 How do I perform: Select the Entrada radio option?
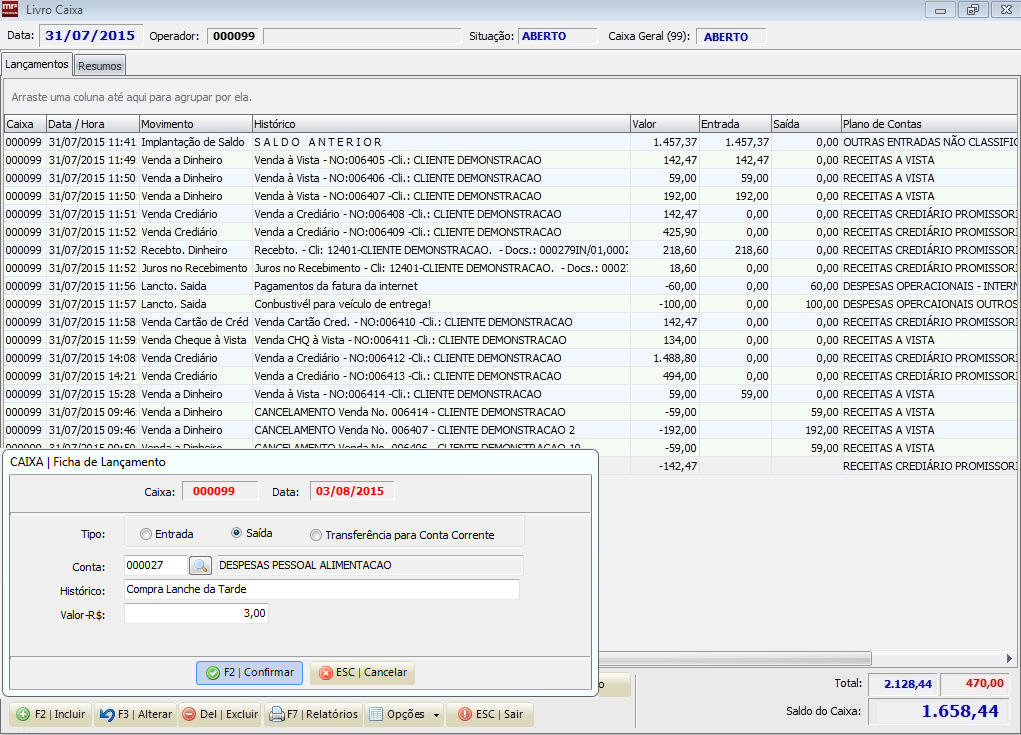click(x=146, y=534)
